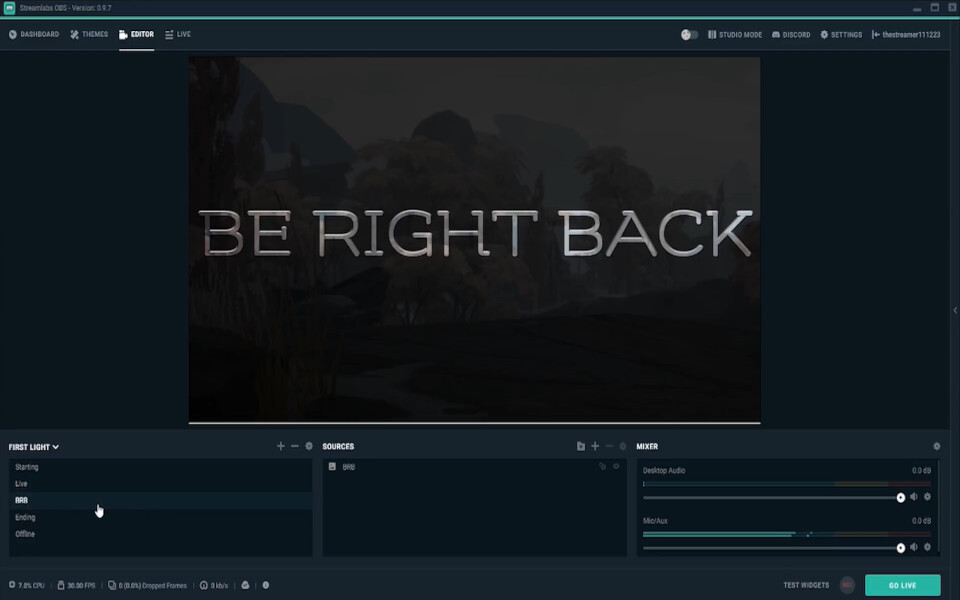Open scene transition settings gear

pos(309,446)
